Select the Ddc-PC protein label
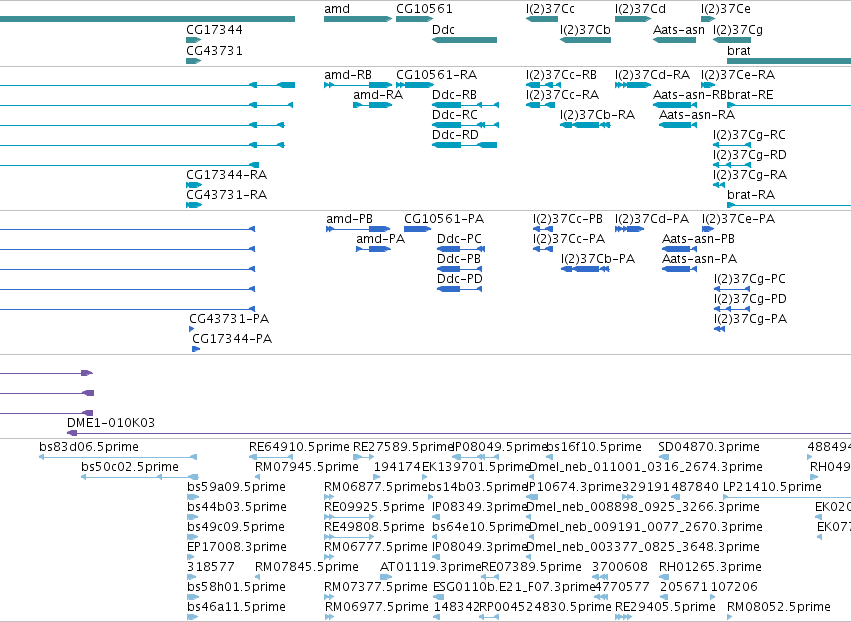 point(459,238)
